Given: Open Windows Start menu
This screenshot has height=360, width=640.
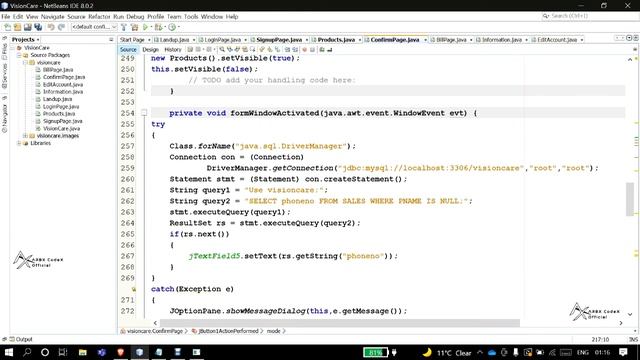Looking at the screenshot, I should 8,352.
